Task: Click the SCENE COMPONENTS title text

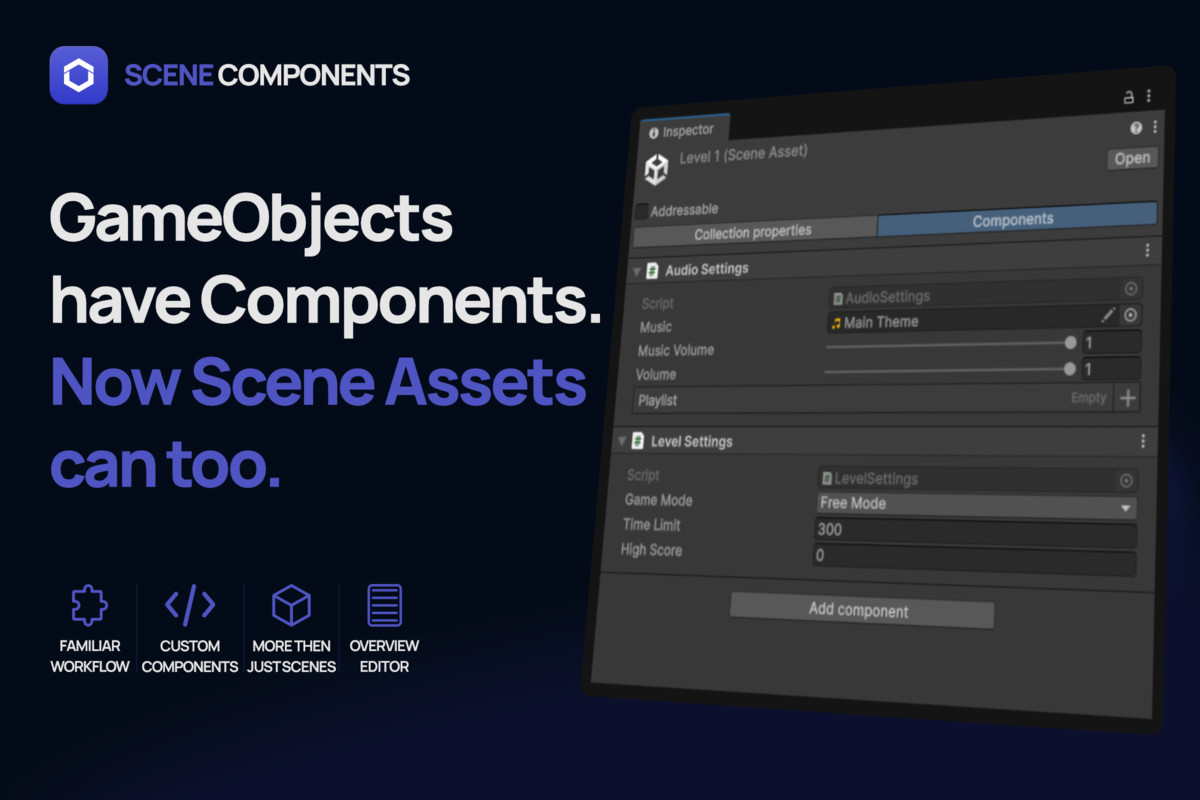Action: coord(267,75)
